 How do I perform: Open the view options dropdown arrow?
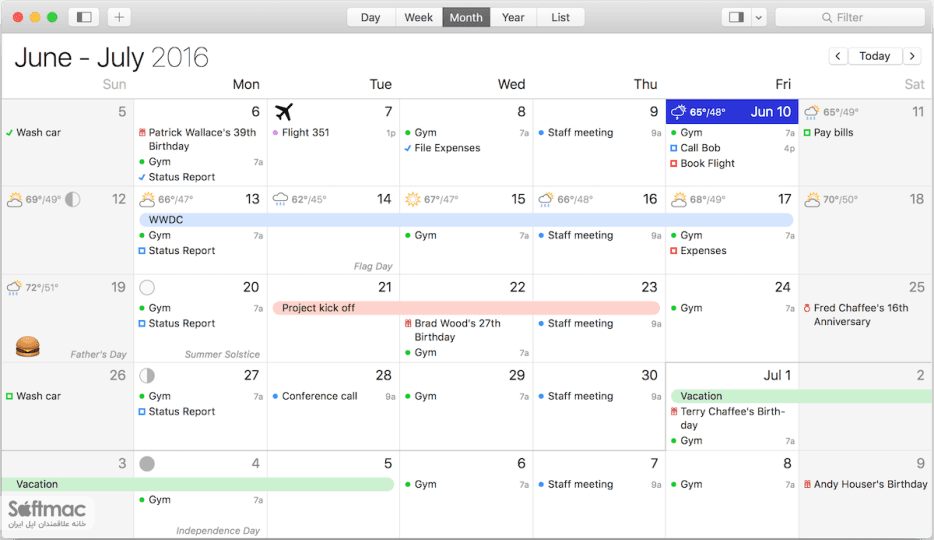[759, 17]
